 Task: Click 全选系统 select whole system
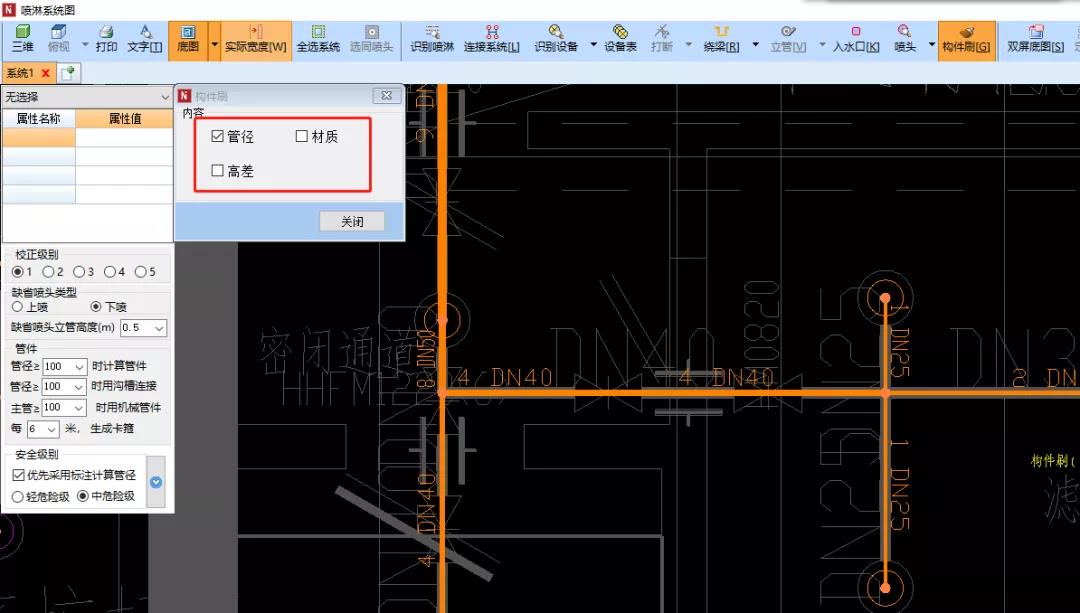pyautogui.click(x=318, y=39)
